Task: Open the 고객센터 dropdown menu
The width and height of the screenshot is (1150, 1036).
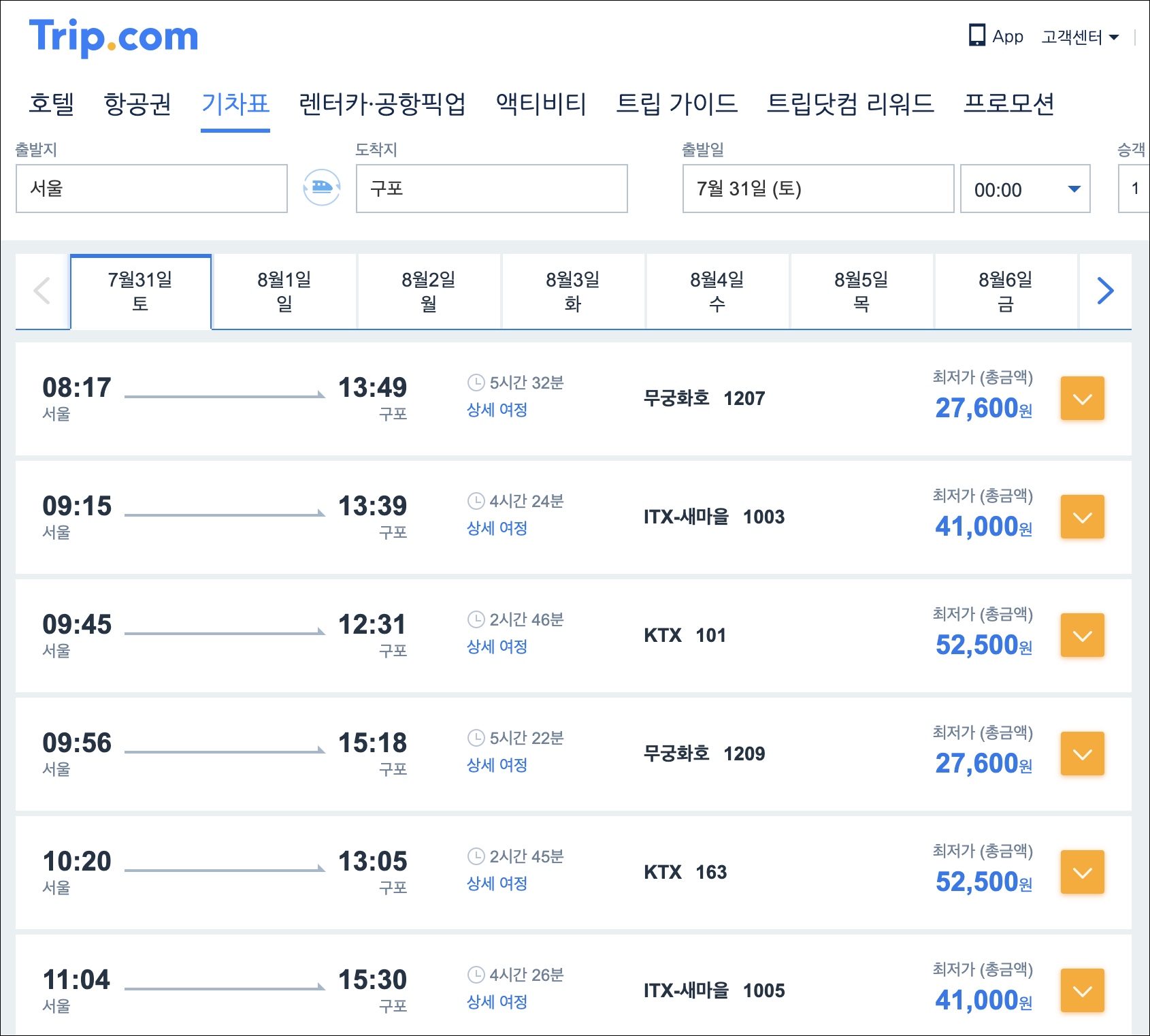Action: tap(1080, 37)
